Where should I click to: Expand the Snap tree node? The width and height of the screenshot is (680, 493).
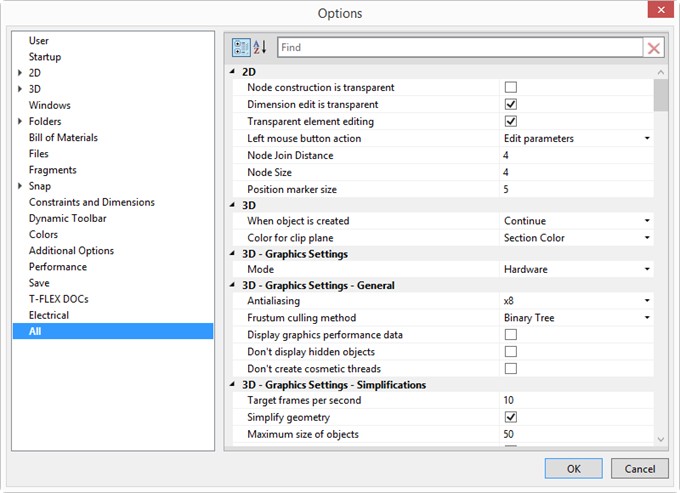(x=20, y=186)
